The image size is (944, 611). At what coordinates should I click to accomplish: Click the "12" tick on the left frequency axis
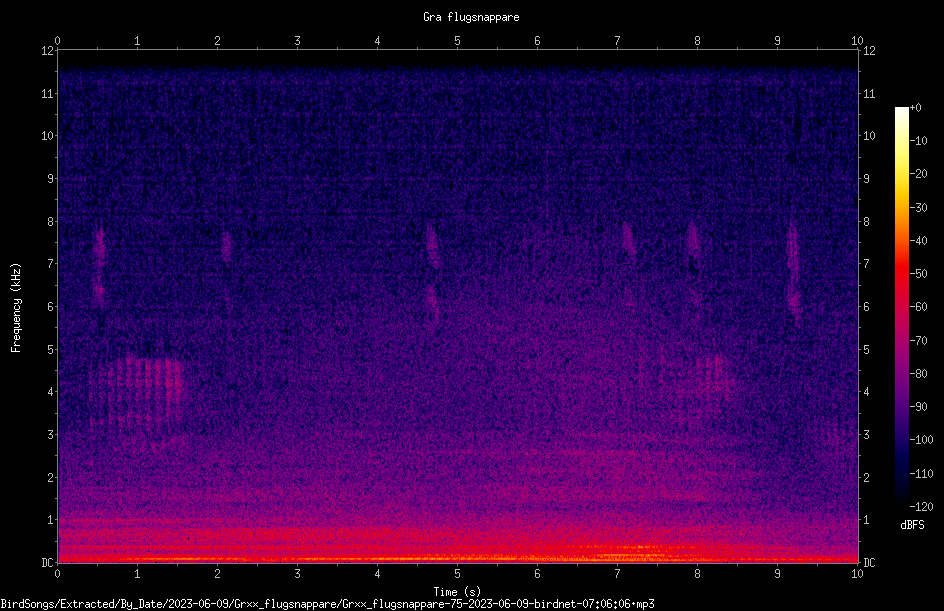[x=48, y=51]
